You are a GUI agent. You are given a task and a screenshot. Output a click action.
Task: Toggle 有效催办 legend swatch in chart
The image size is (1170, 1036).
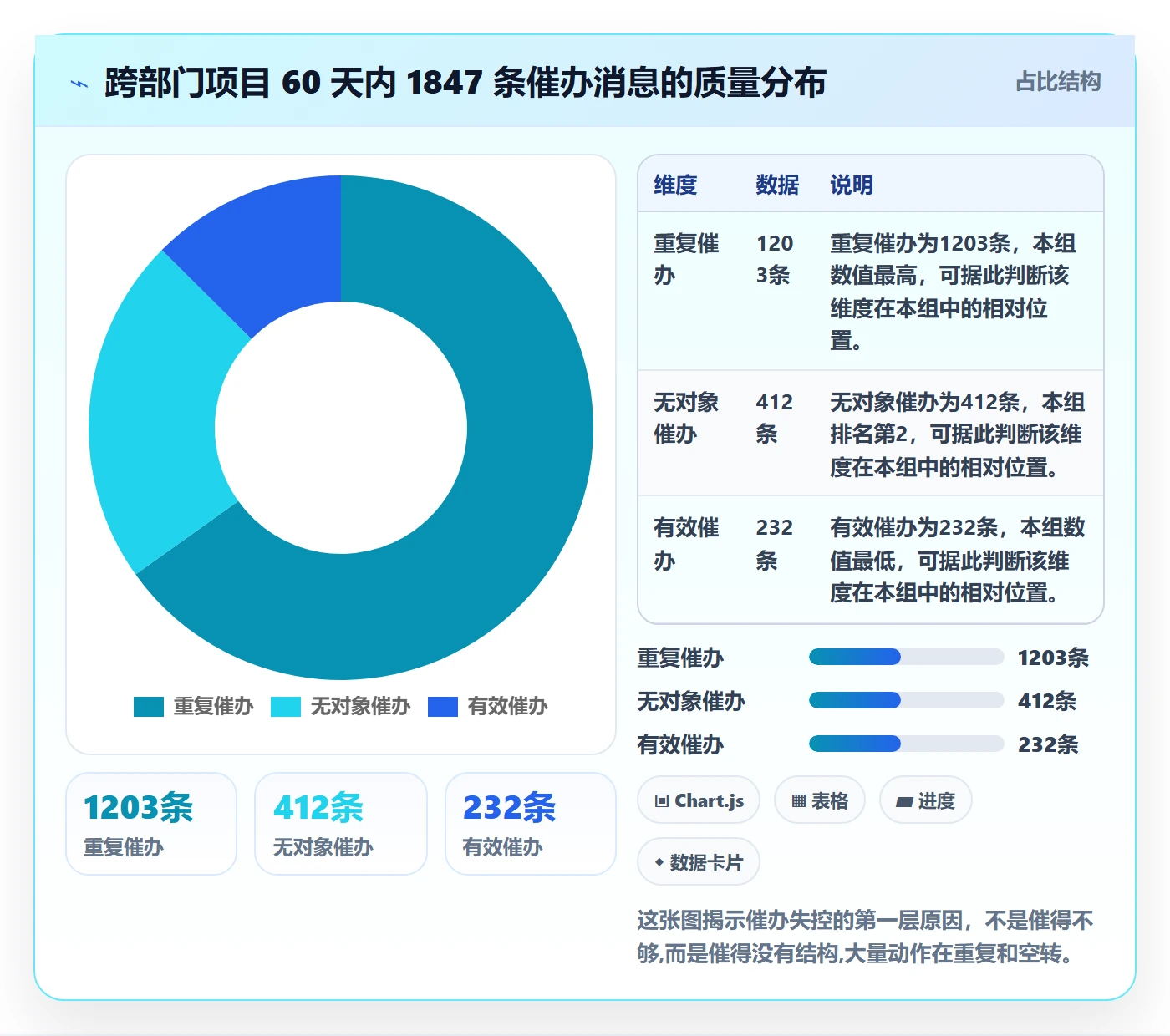click(x=443, y=707)
